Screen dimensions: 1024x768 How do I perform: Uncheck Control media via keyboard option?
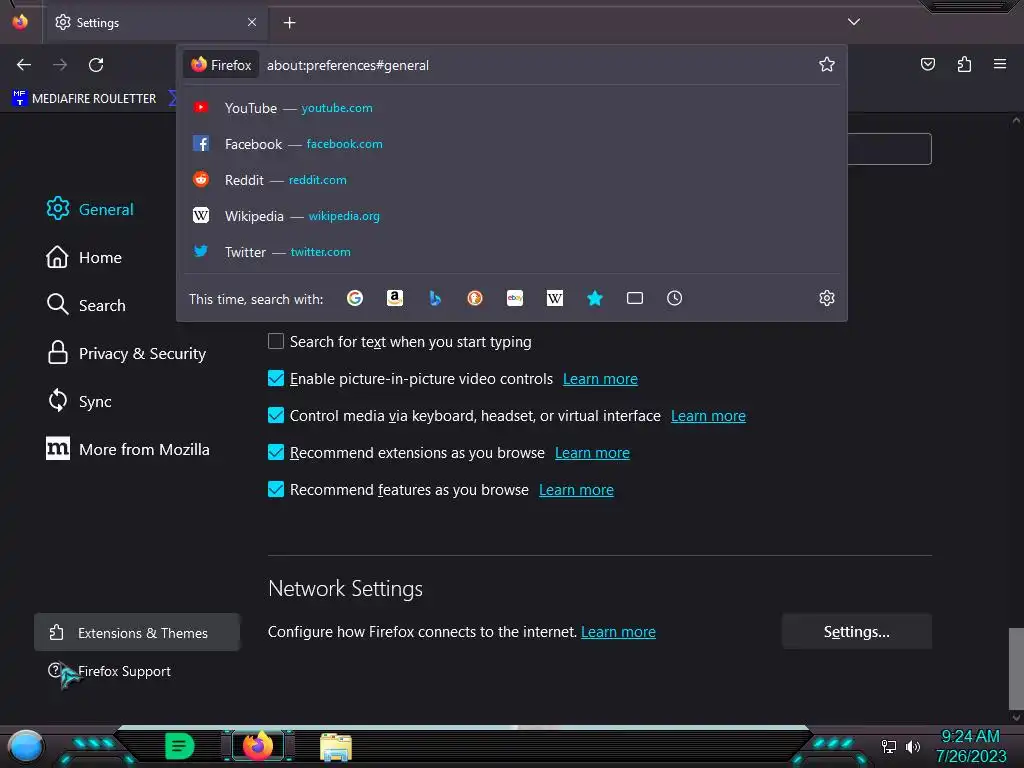276,415
